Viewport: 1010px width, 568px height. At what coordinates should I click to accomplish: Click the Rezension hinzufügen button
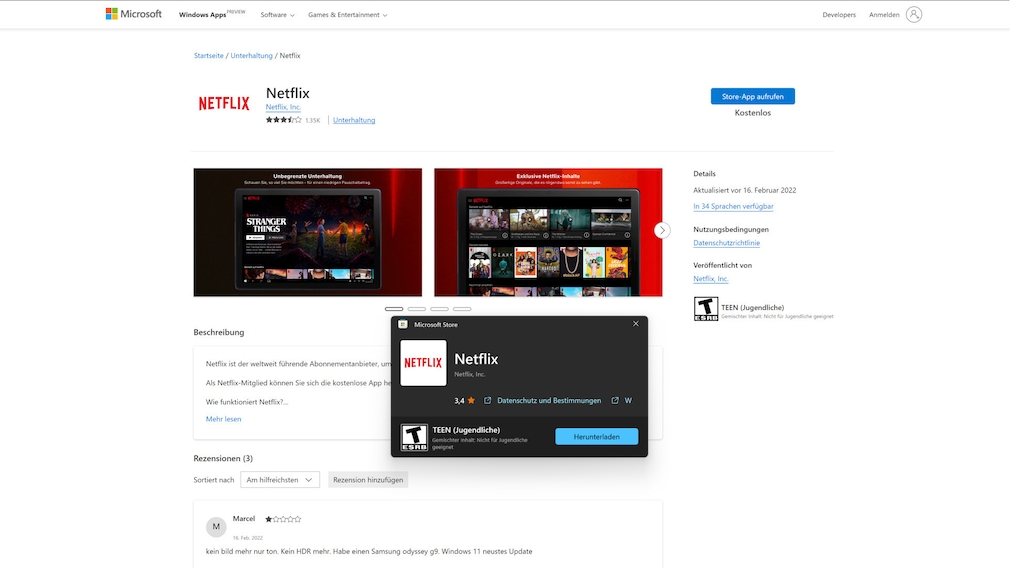(x=368, y=480)
